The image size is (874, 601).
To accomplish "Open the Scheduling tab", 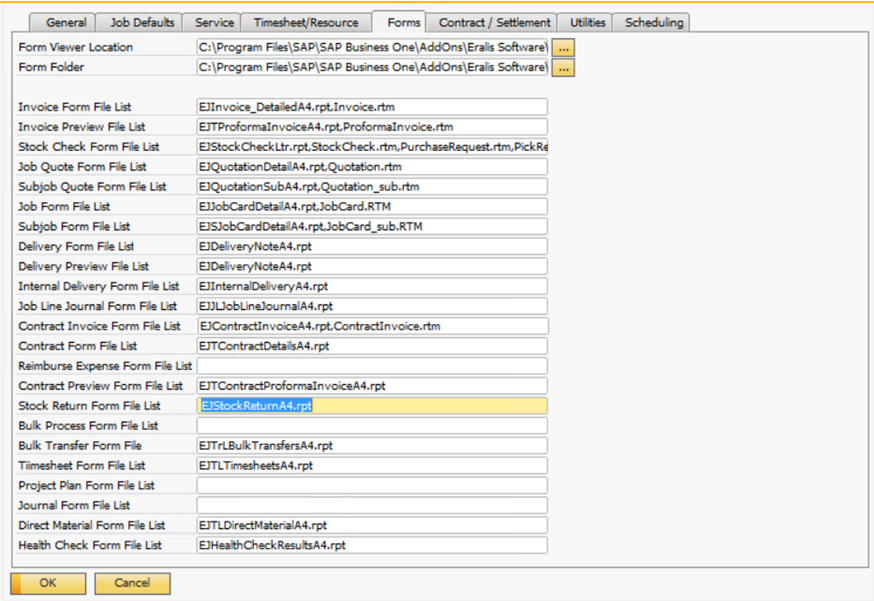I will click(653, 22).
